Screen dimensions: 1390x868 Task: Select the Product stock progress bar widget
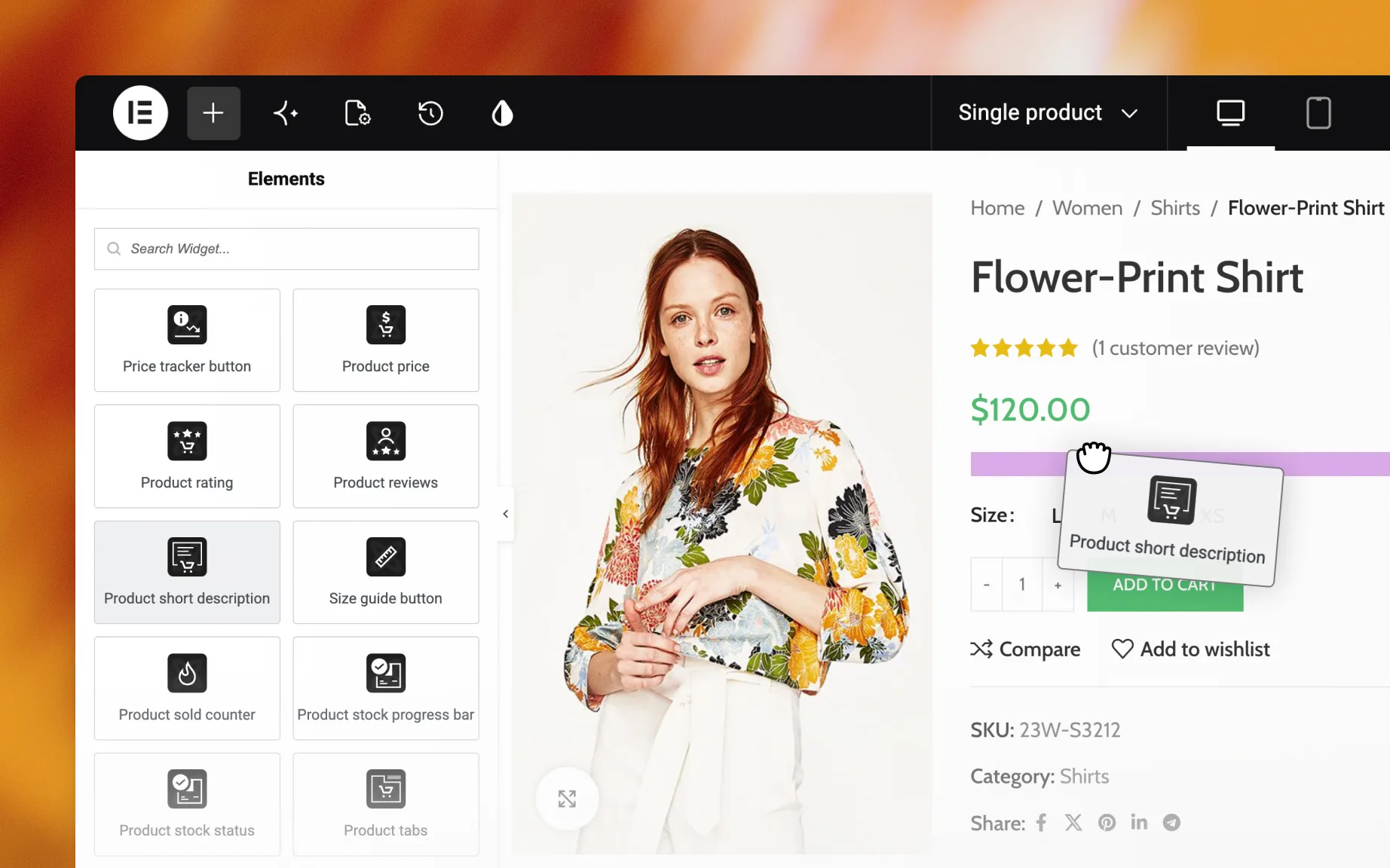[386, 688]
